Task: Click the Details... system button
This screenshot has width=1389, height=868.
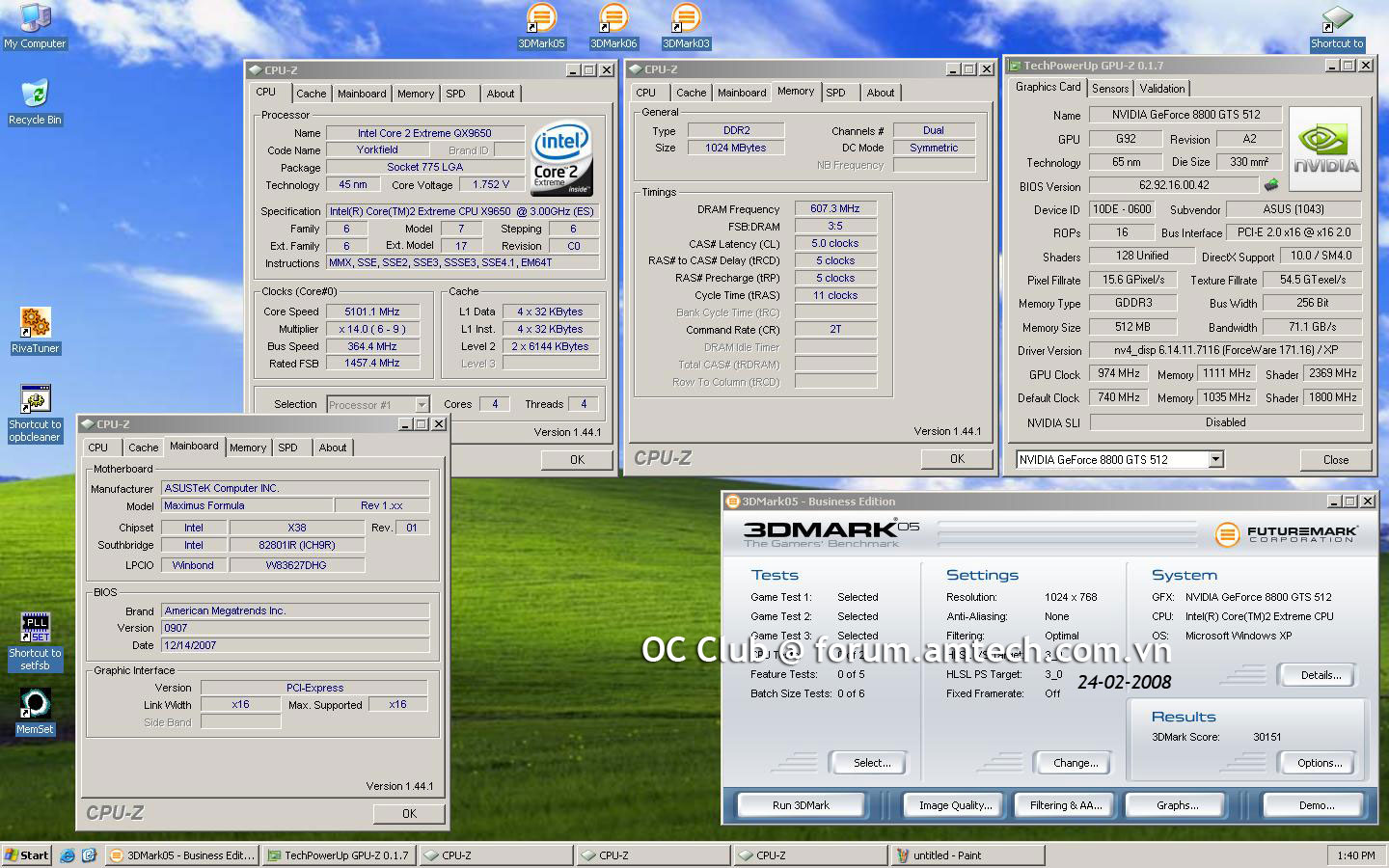Action: pyautogui.click(x=1321, y=675)
